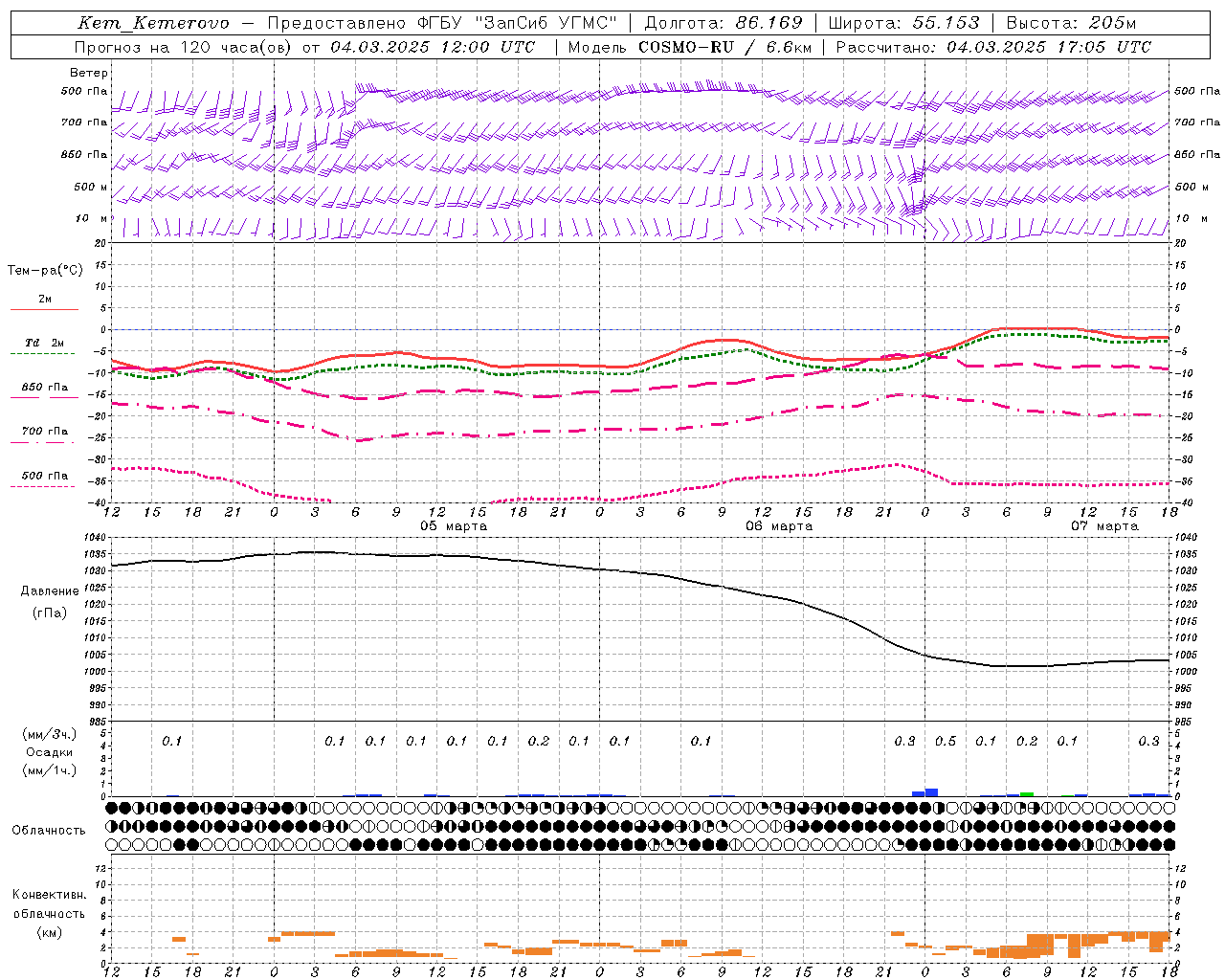The height and width of the screenshot is (980, 1225).
Task: Click the station title Kem_Kemerovo
Action: point(153,23)
